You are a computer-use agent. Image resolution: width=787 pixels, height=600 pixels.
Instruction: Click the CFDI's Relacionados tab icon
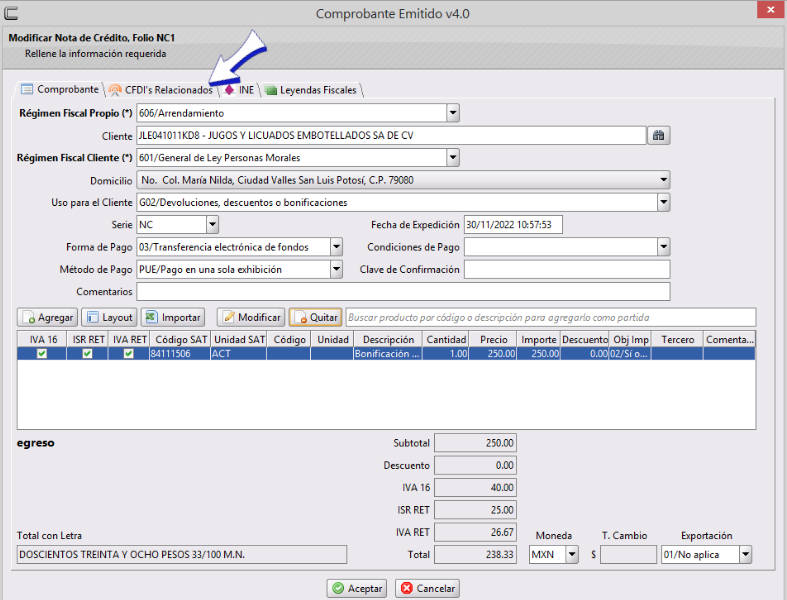[115, 90]
